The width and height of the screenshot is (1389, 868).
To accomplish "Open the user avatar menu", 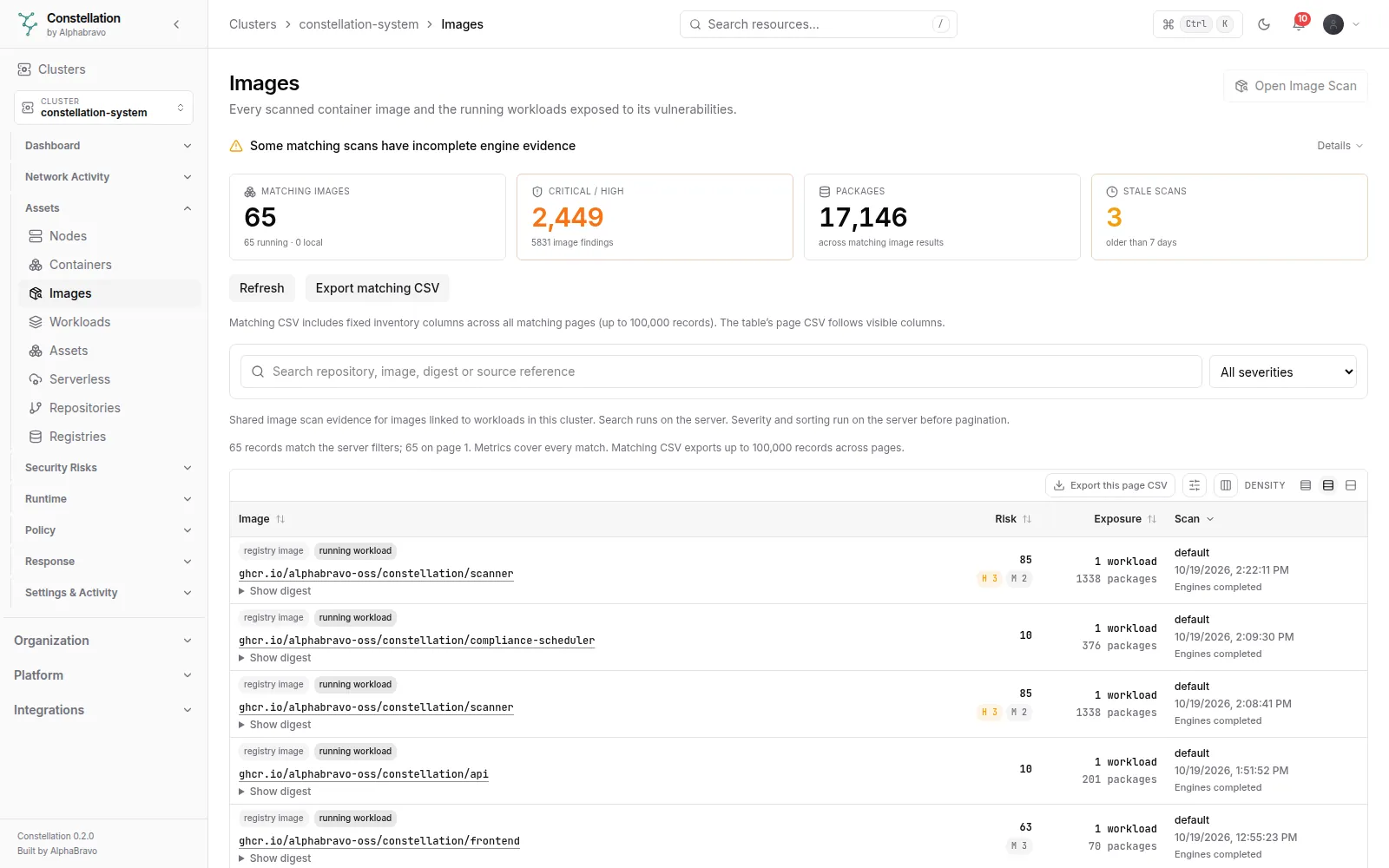I will coord(1341,24).
